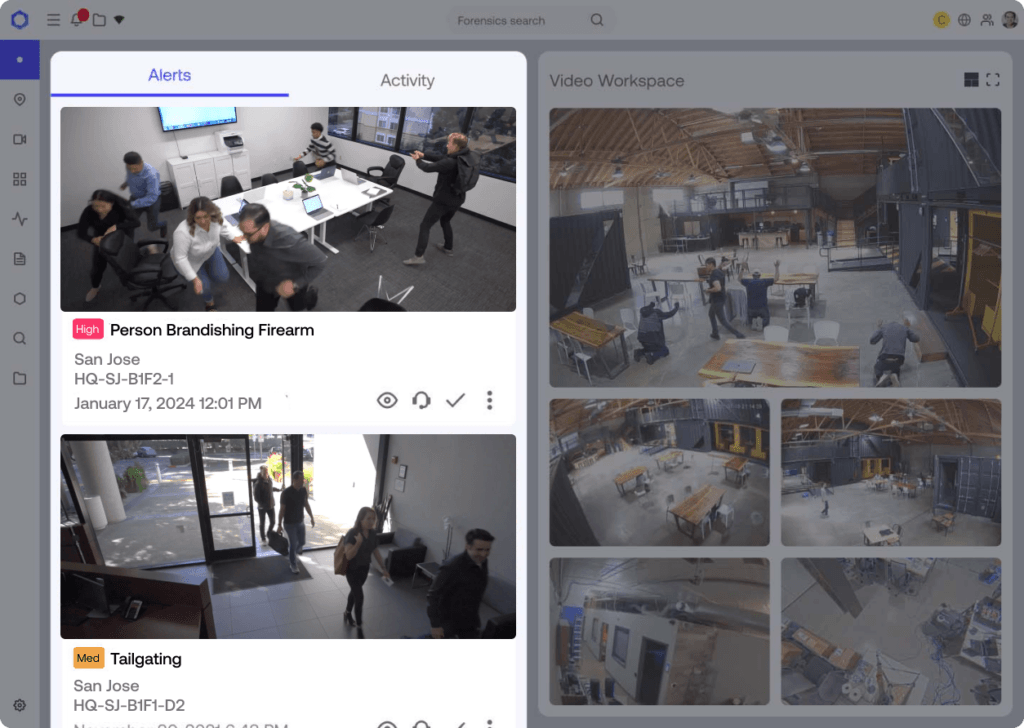Screen dimensions: 1024x728
Task: Open Person Brandishing Firearm alert image
Action: pos(288,209)
